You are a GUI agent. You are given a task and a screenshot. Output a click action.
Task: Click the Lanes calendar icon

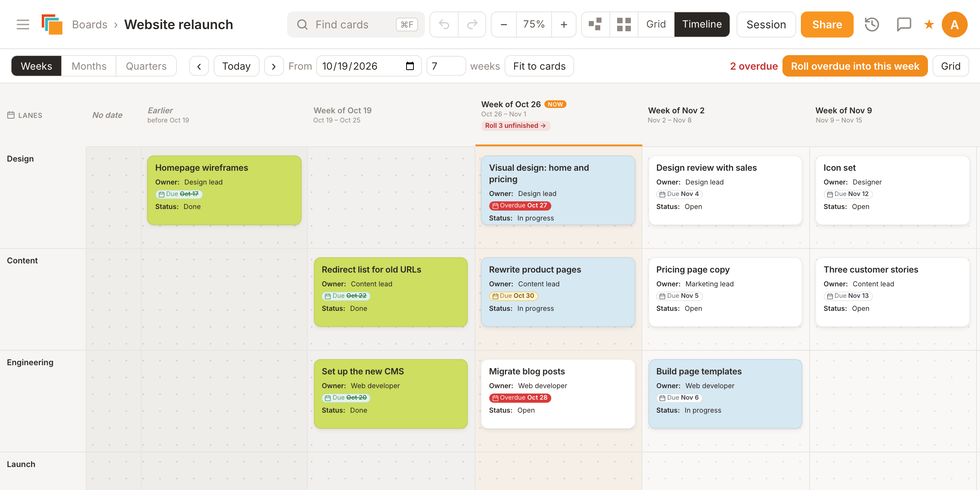coord(11,115)
